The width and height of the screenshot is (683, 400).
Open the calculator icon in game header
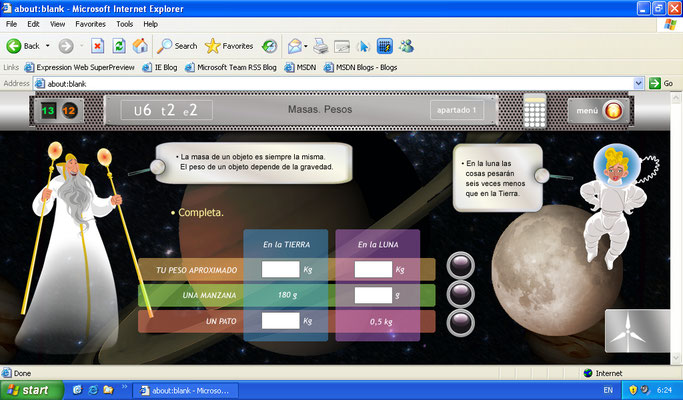click(x=534, y=111)
